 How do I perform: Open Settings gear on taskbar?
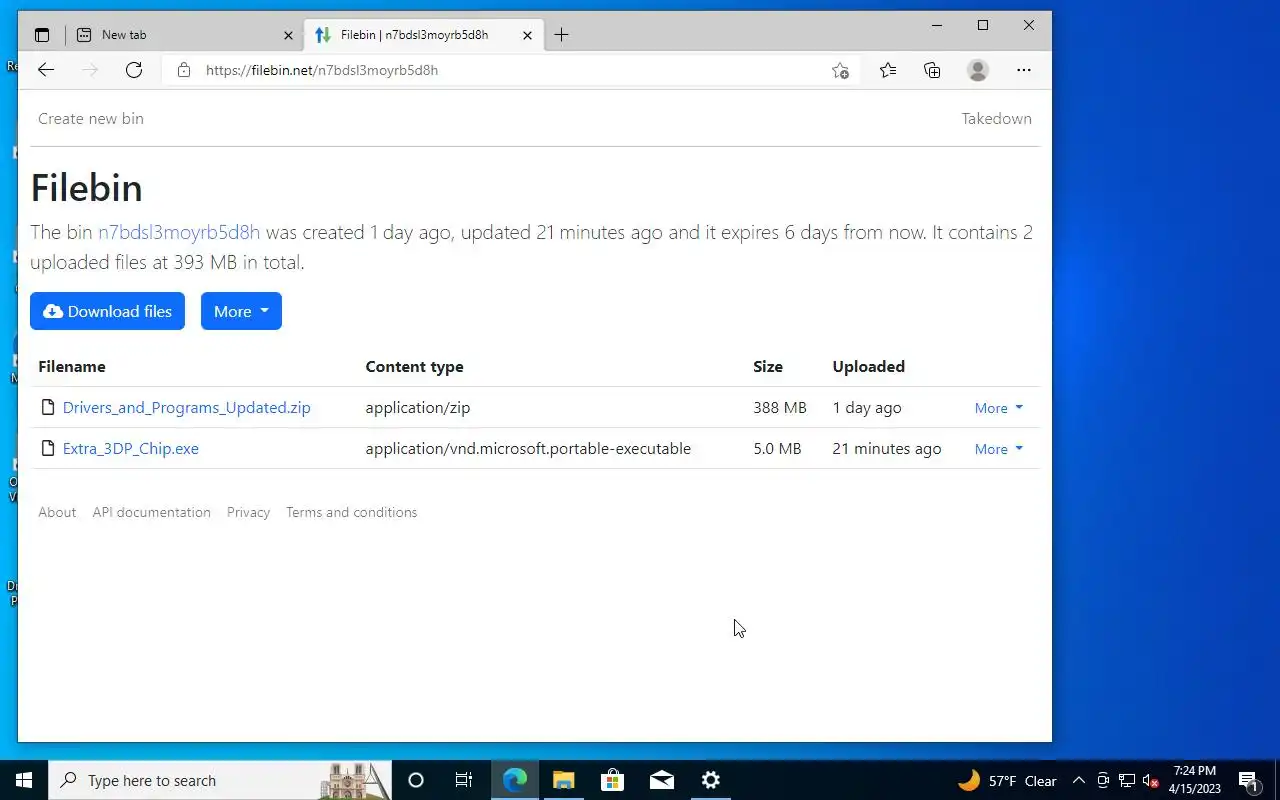pyautogui.click(x=710, y=780)
